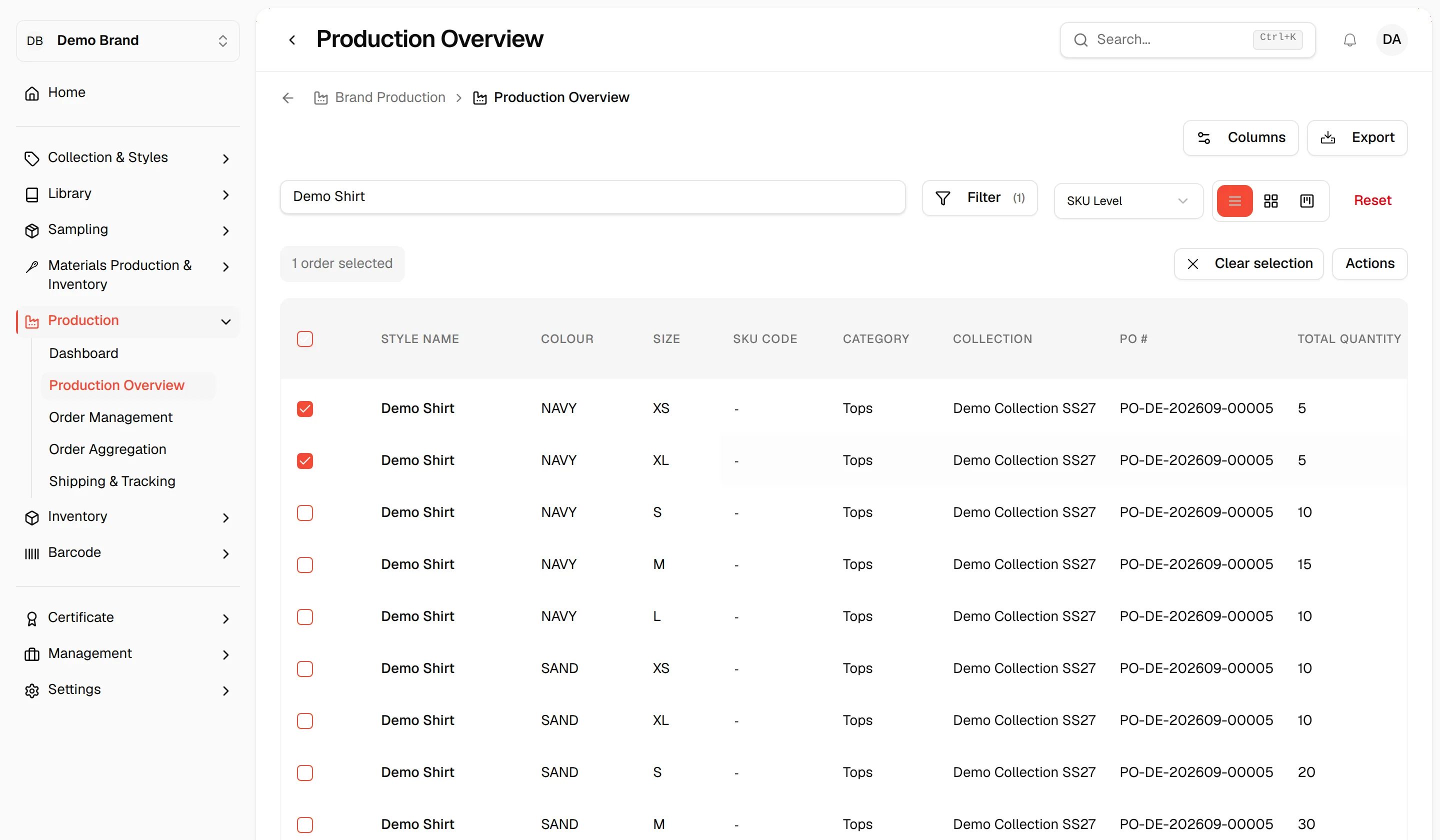
Task: Open the Filter (1) button
Action: tap(979, 197)
